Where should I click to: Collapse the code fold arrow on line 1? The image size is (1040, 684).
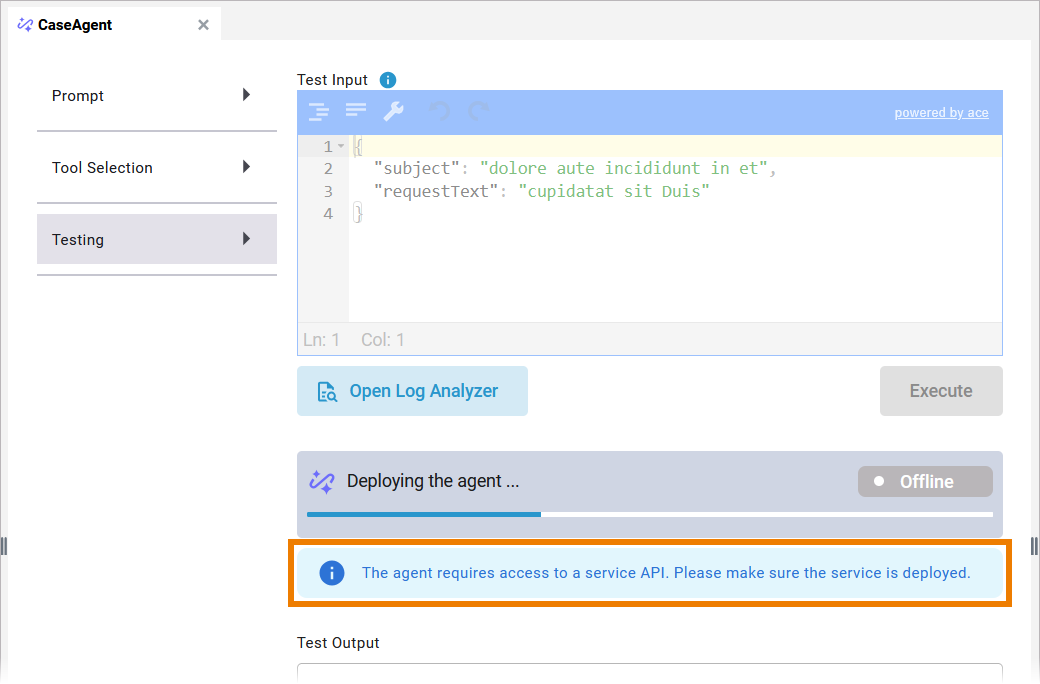(341, 147)
